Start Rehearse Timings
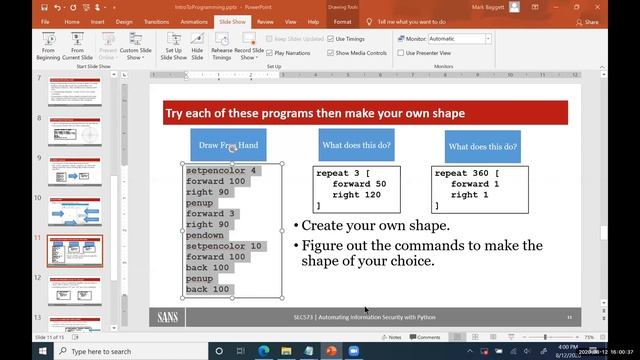640x360 pixels. click(222, 47)
